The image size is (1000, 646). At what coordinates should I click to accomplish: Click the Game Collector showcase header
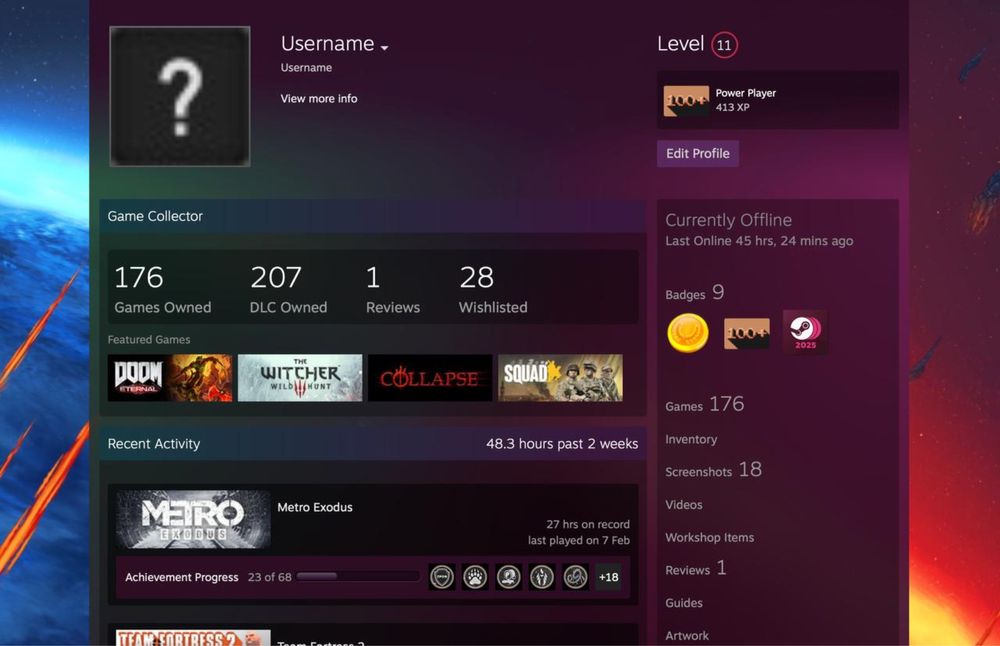[373, 216]
